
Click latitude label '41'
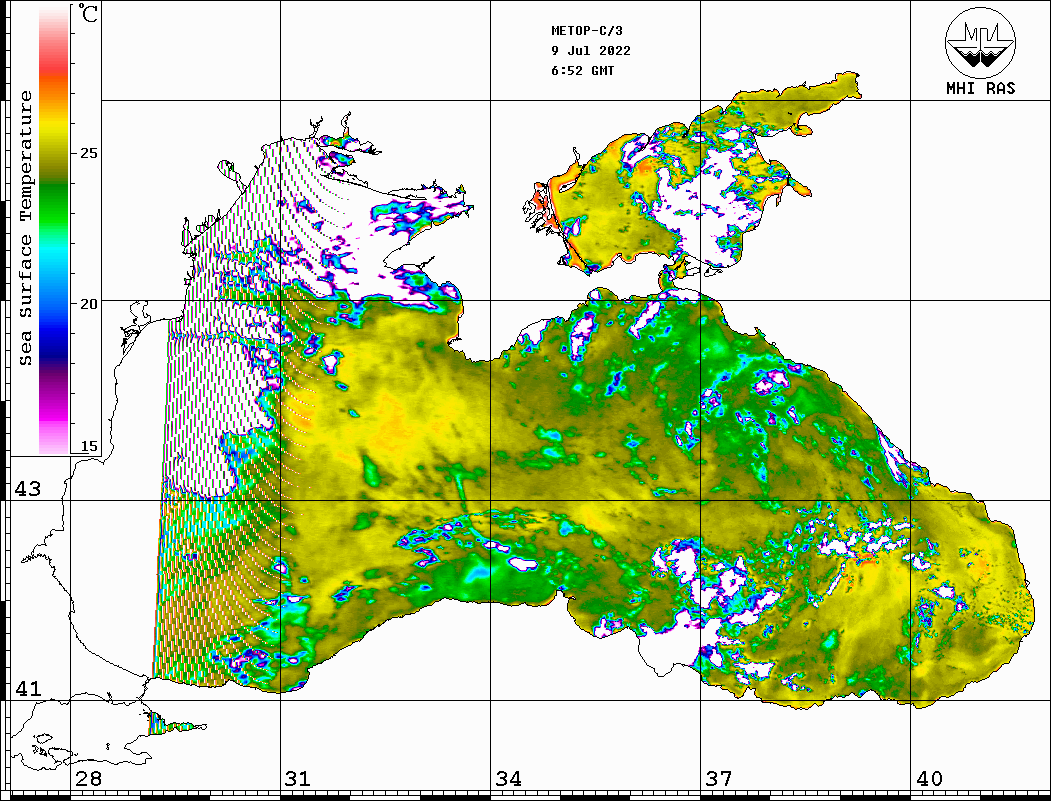point(28,688)
